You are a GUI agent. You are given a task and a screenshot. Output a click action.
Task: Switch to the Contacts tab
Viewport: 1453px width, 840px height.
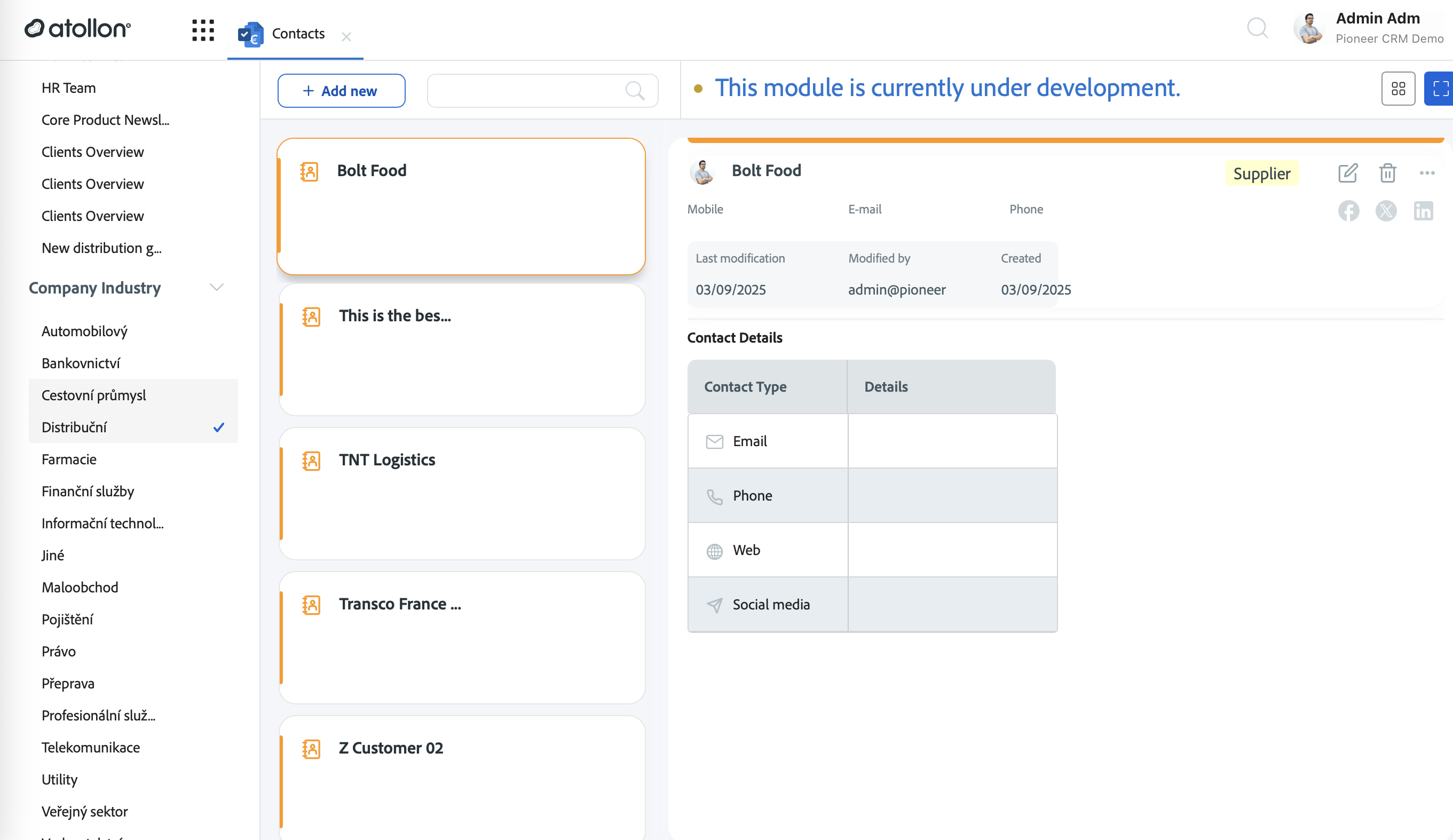(297, 34)
